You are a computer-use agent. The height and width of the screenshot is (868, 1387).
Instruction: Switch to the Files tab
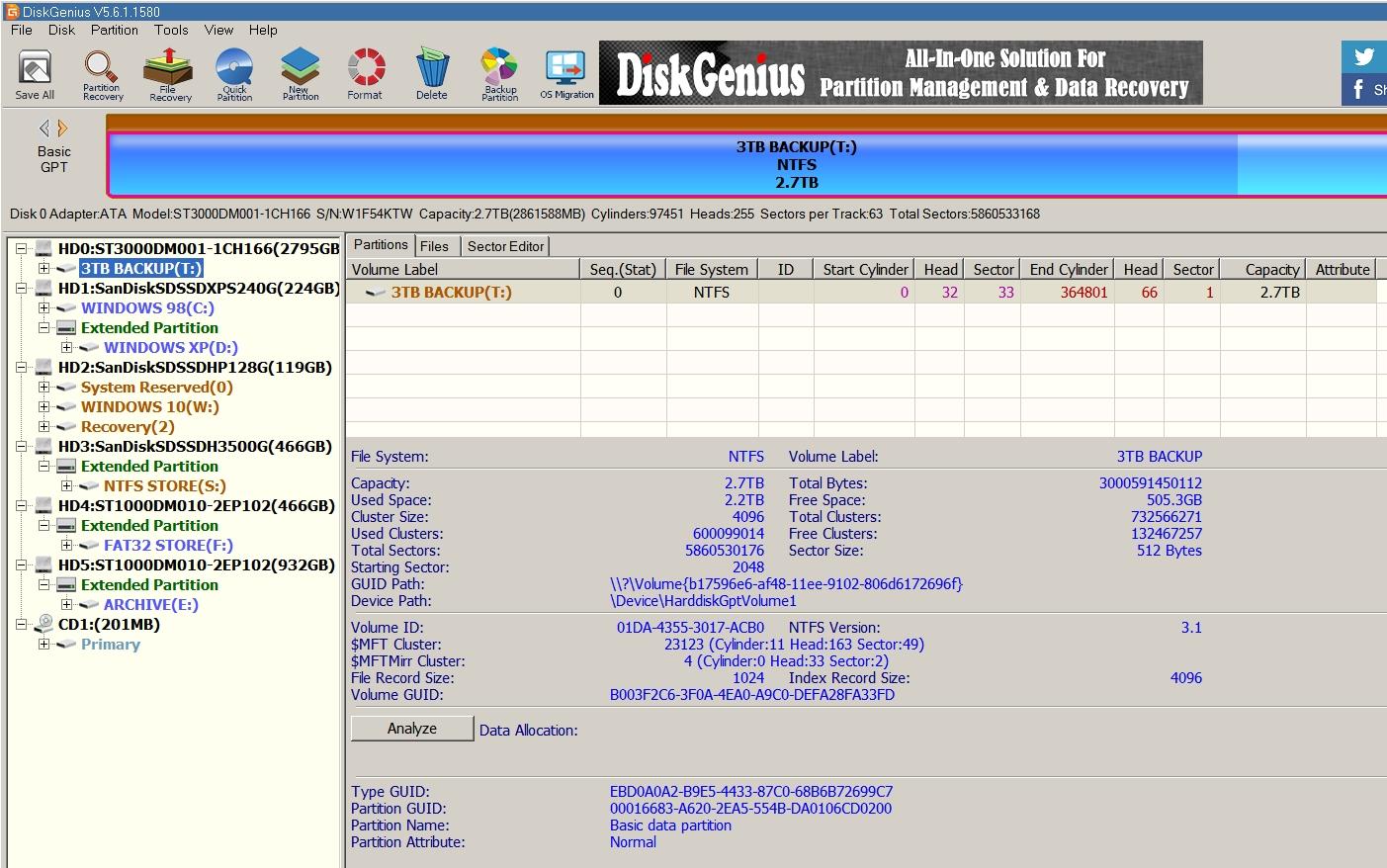click(434, 246)
